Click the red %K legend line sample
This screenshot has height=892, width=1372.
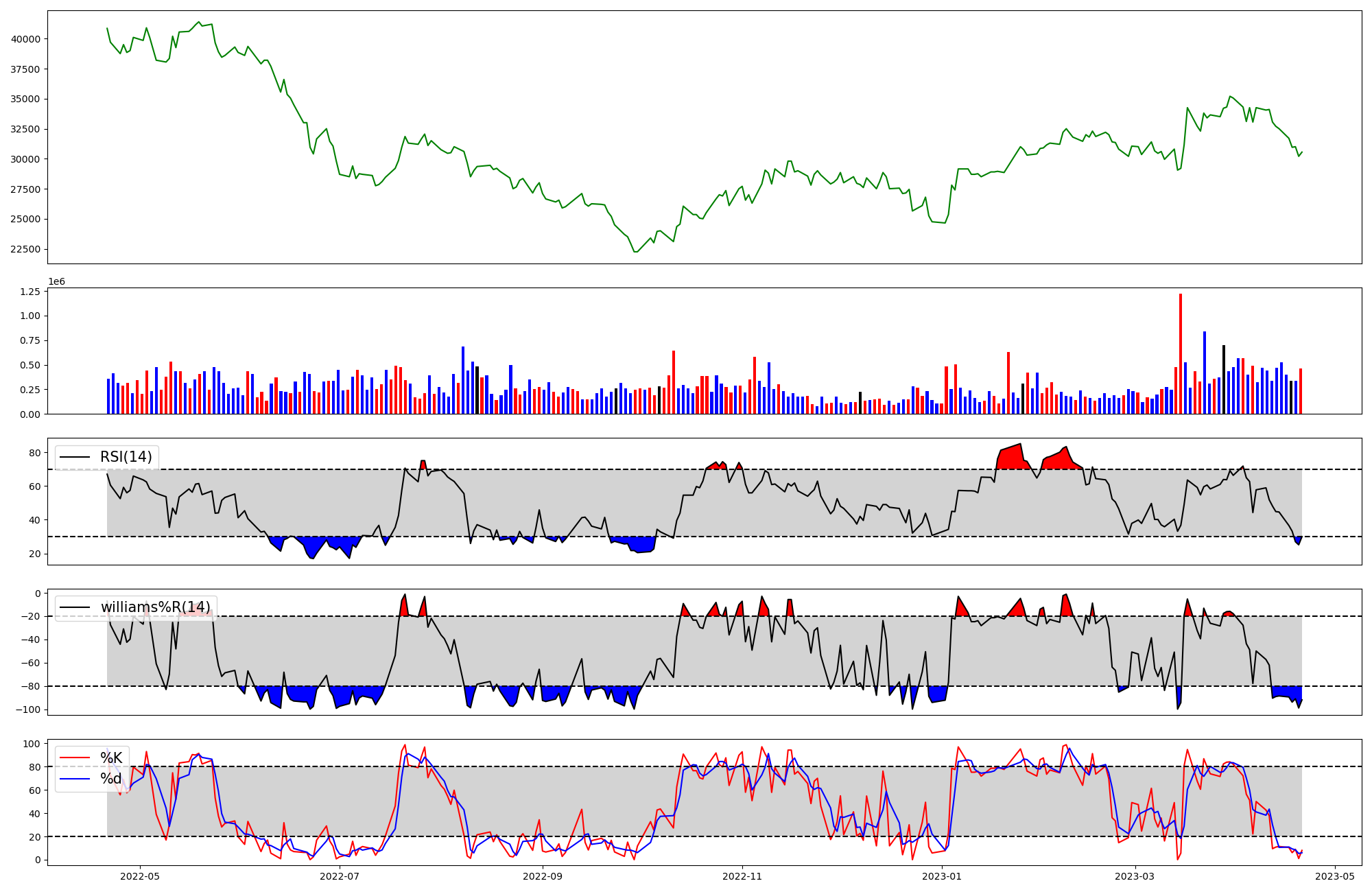click(x=75, y=758)
